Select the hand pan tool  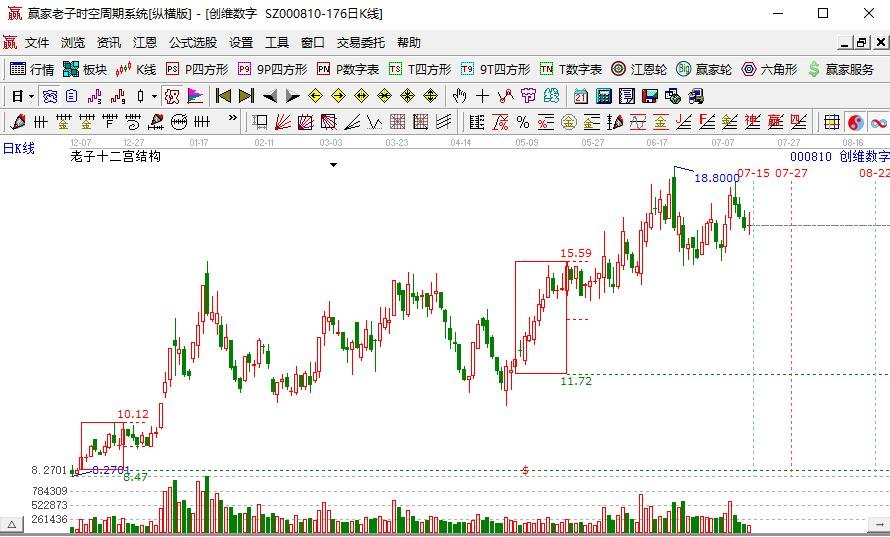(459, 97)
